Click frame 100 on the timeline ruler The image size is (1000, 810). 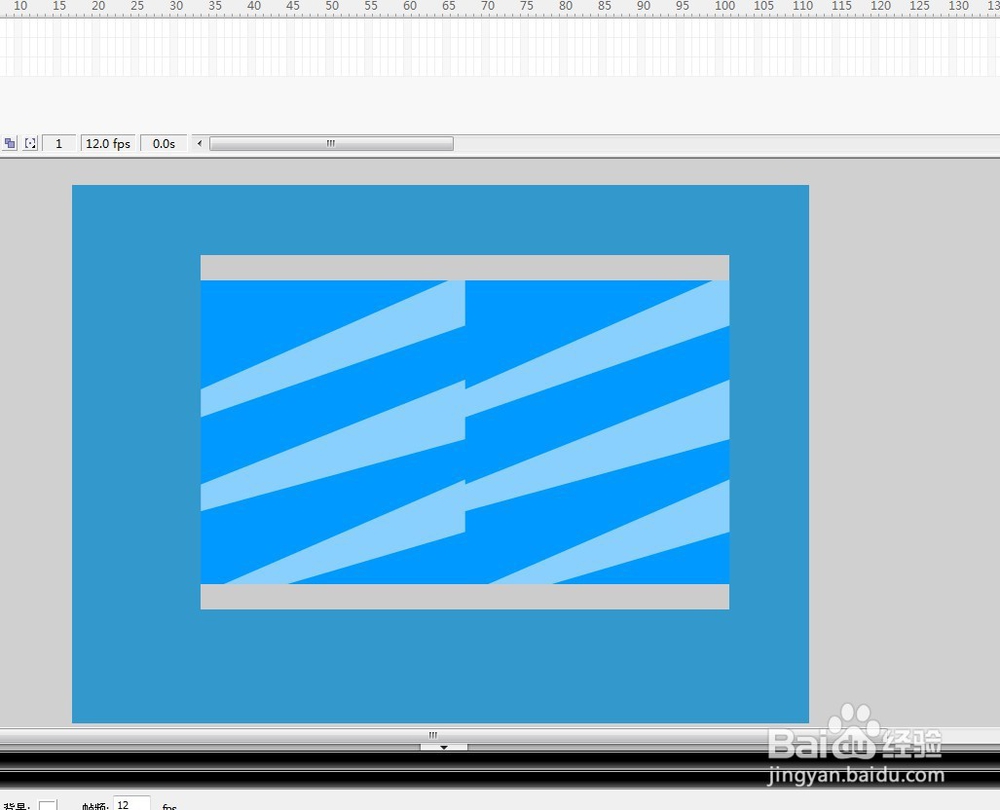724,6
